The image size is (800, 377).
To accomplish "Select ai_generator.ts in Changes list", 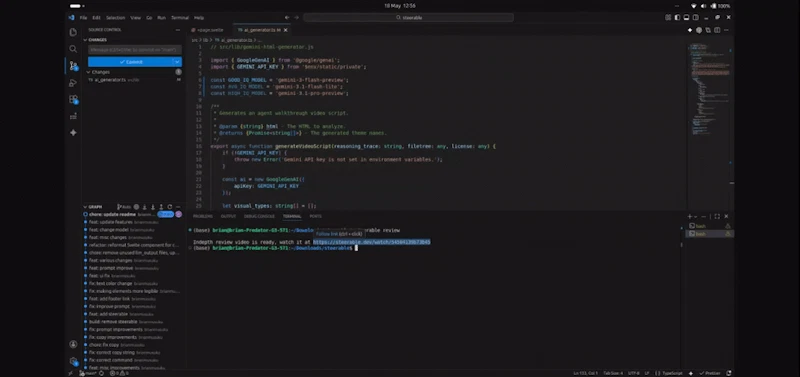I will [133, 80].
